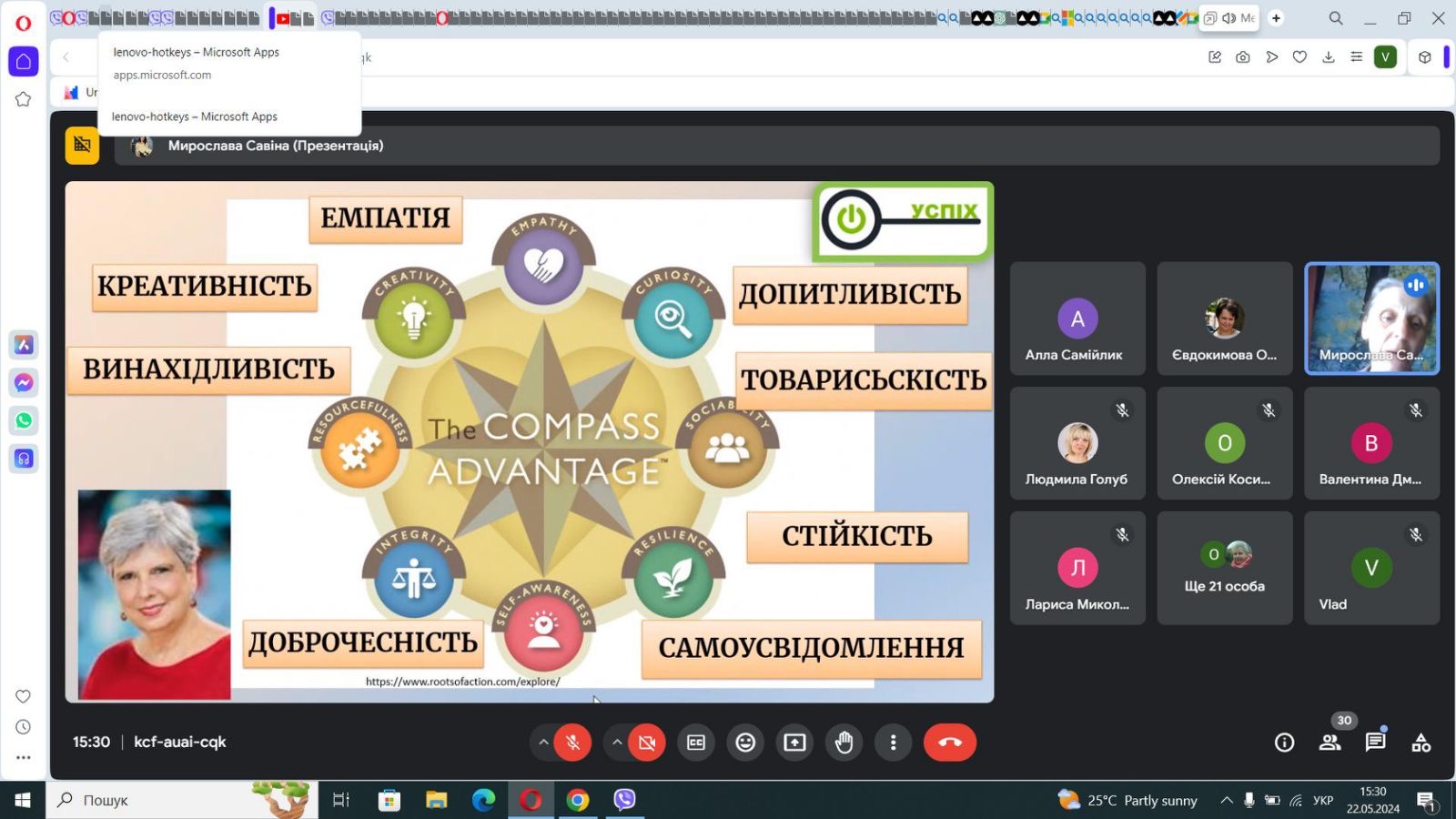Go back with browser back arrow

coord(66,57)
